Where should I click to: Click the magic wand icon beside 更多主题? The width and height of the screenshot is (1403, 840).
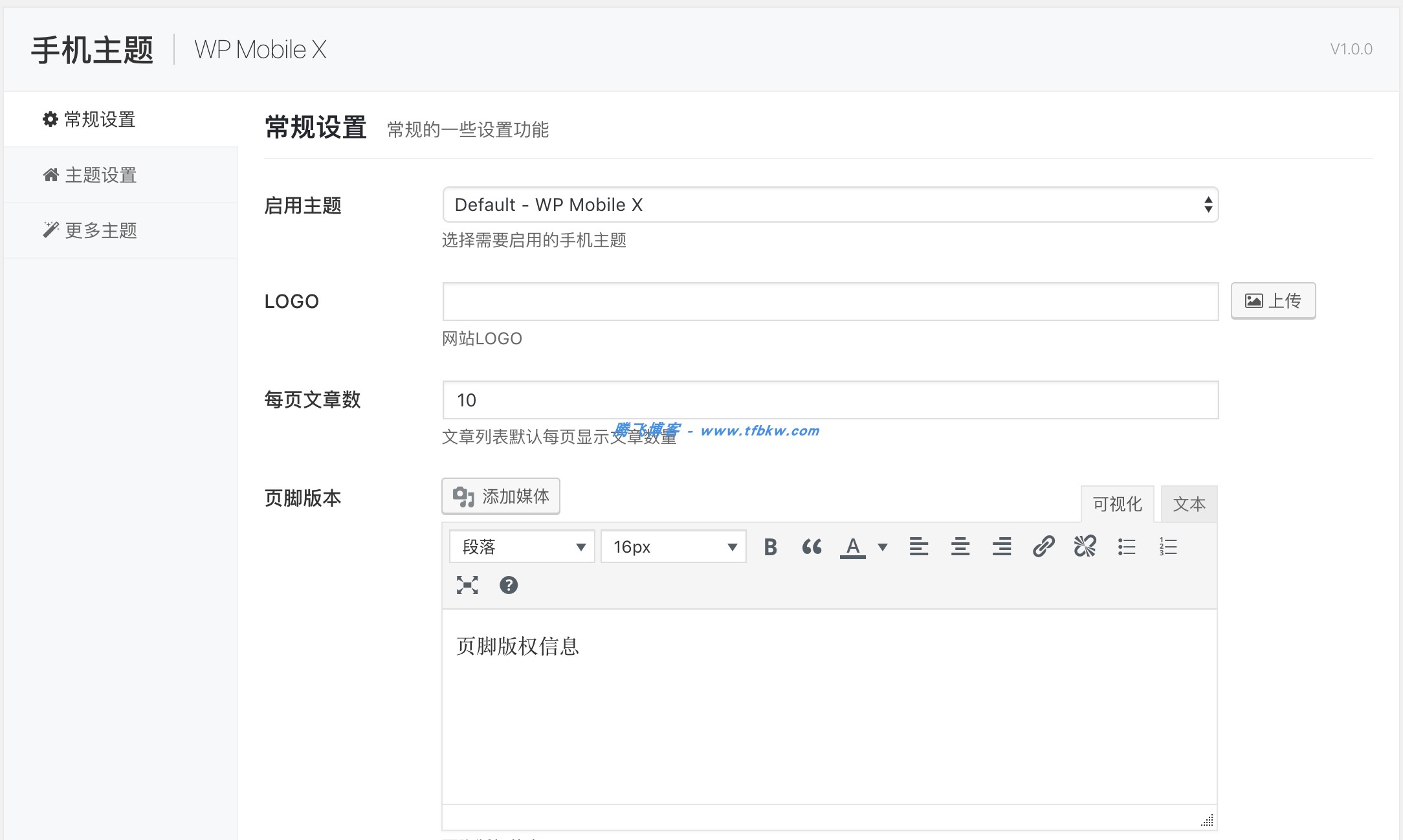point(51,230)
